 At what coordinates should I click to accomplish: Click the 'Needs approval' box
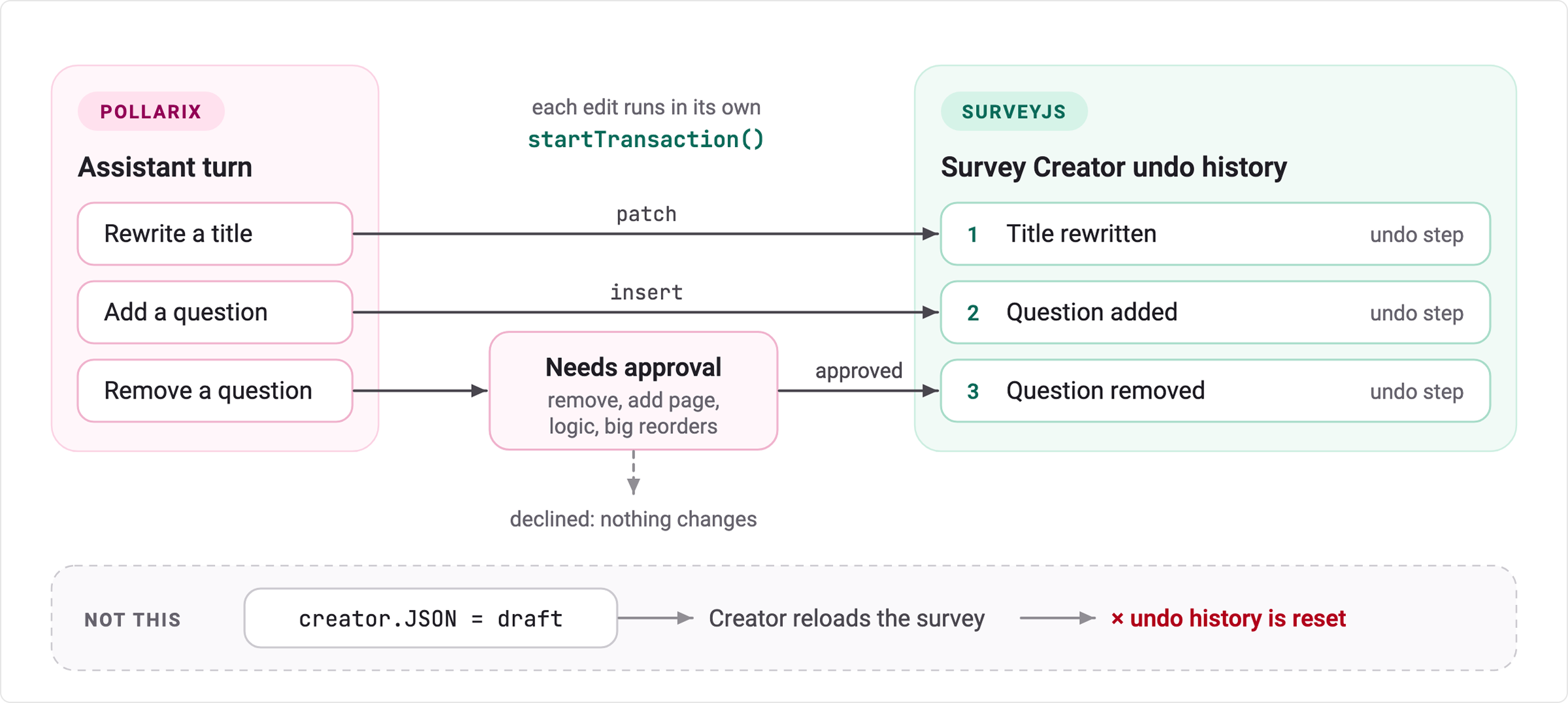coord(633,391)
